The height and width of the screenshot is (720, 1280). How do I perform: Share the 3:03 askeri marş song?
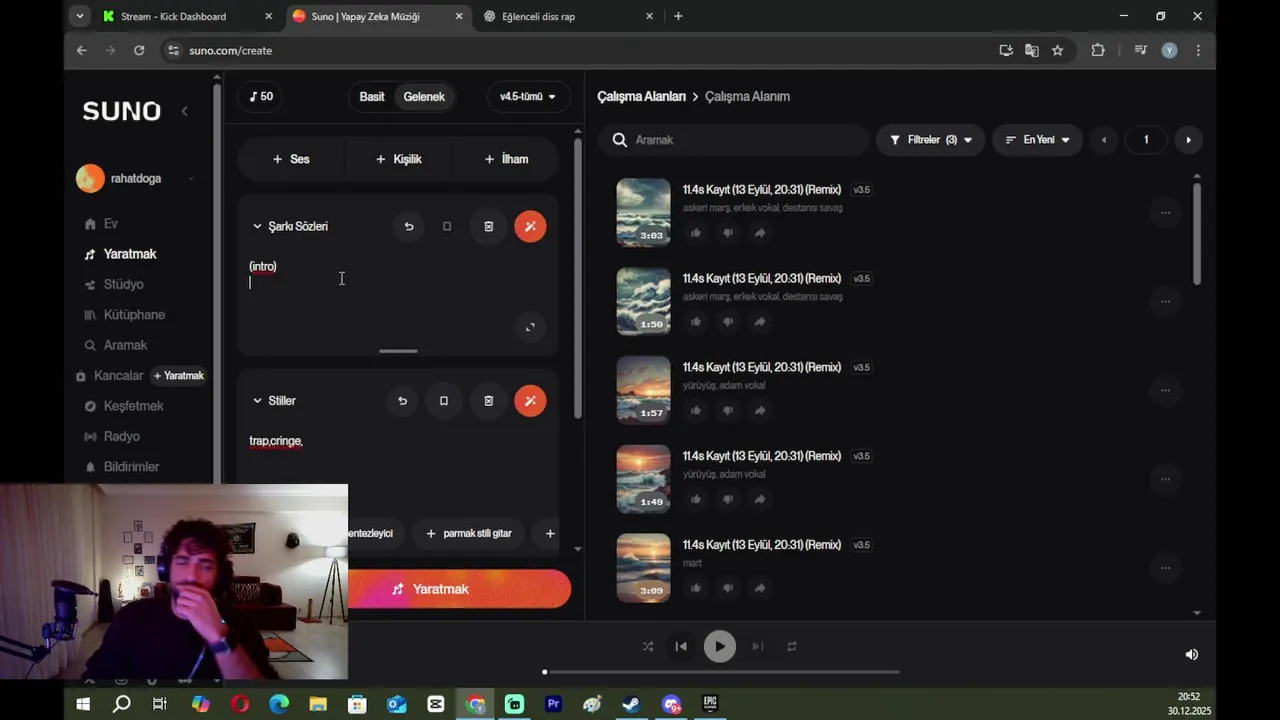point(760,233)
